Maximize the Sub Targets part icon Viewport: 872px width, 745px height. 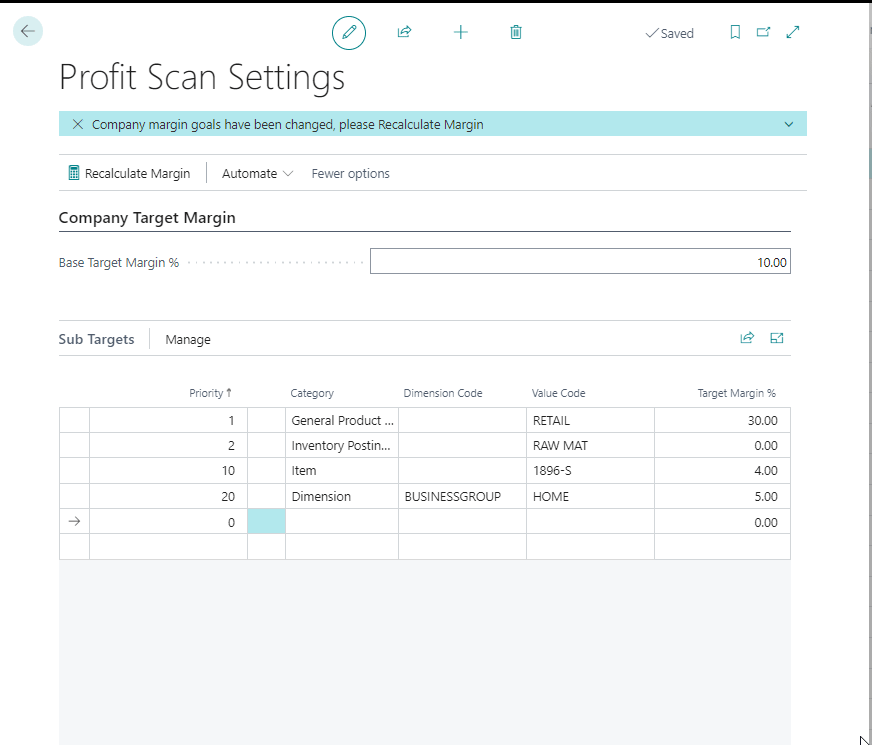click(x=777, y=338)
